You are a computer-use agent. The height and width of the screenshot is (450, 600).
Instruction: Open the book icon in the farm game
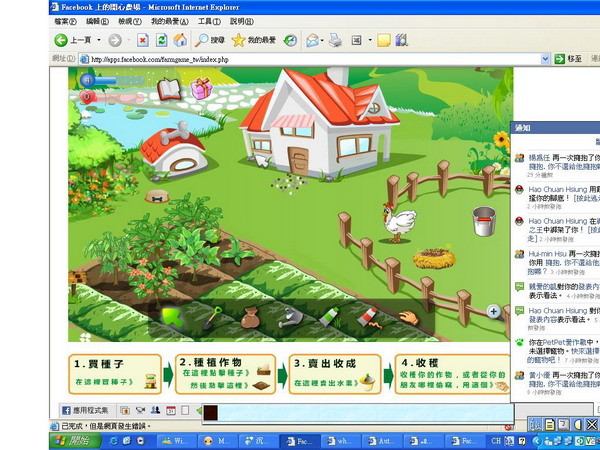[x=169, y=89]
